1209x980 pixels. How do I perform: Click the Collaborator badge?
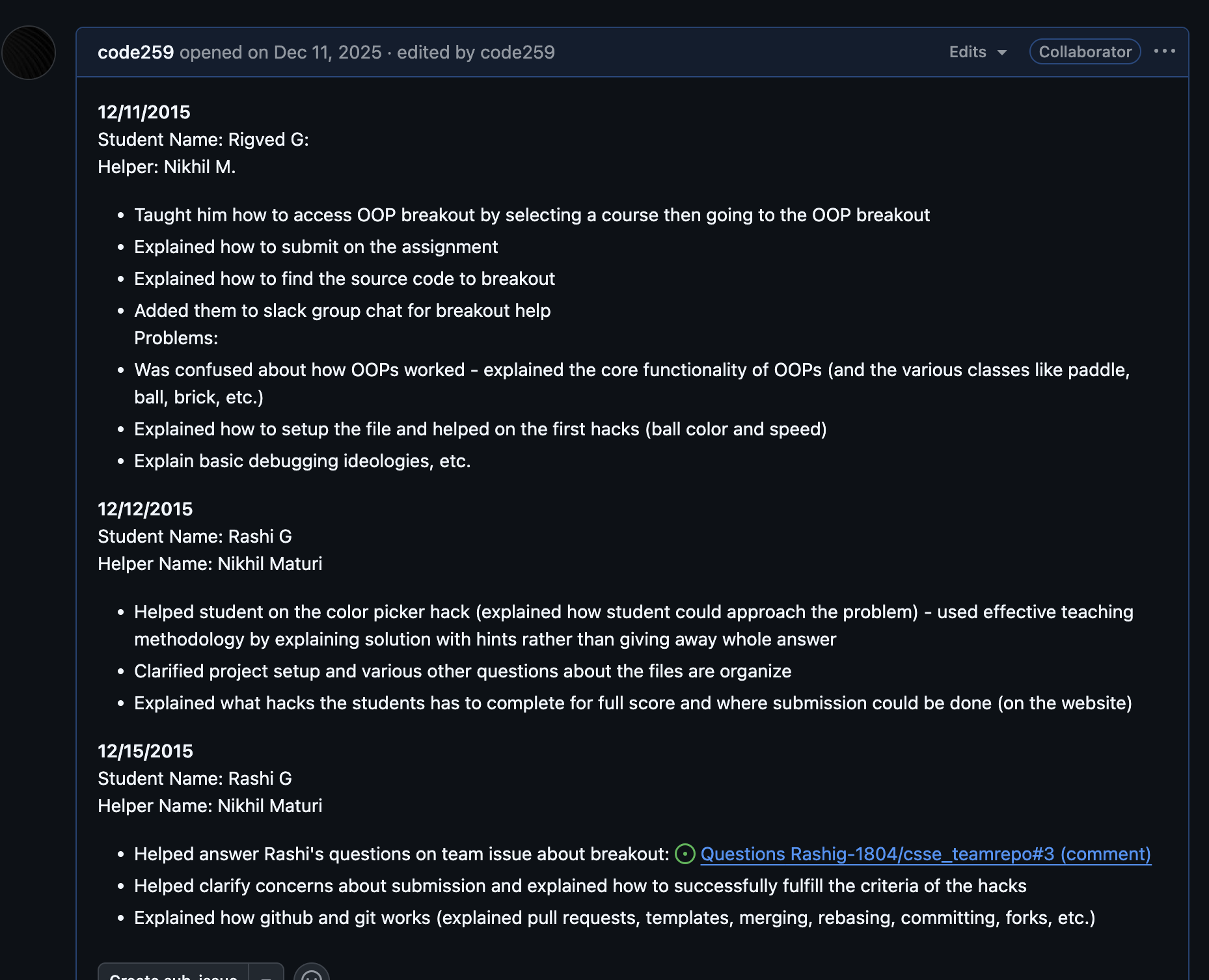pos(1085,52)
